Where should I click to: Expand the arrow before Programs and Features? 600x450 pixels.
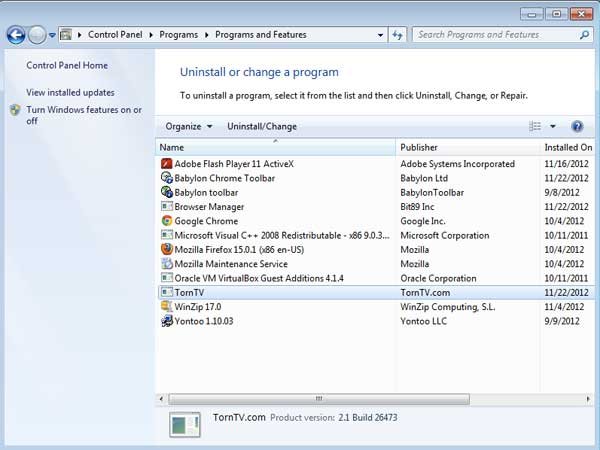[207, 35]
